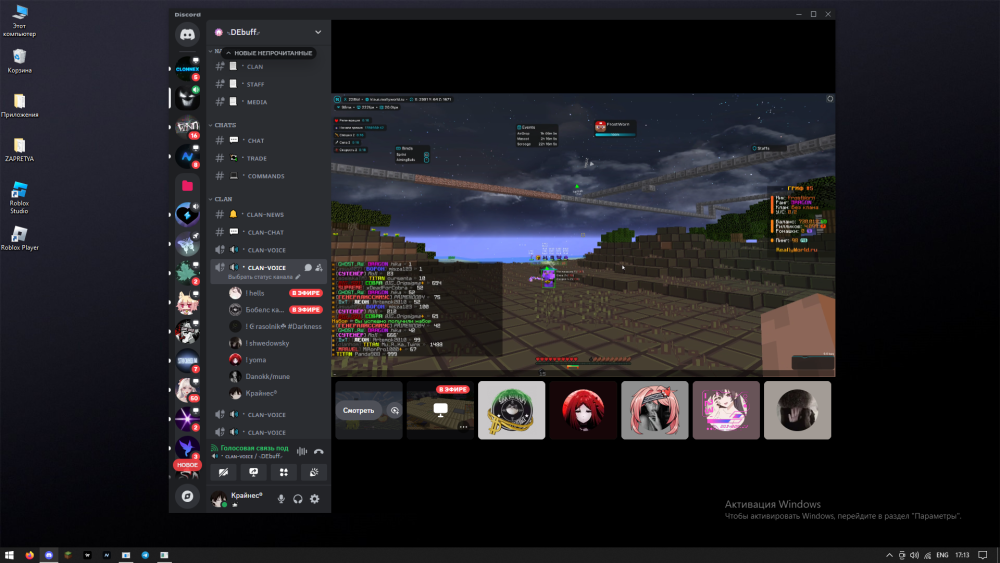Deafen with the headphones icon
The height and width of the screenshot is (563, 1000).
[298, 499]
